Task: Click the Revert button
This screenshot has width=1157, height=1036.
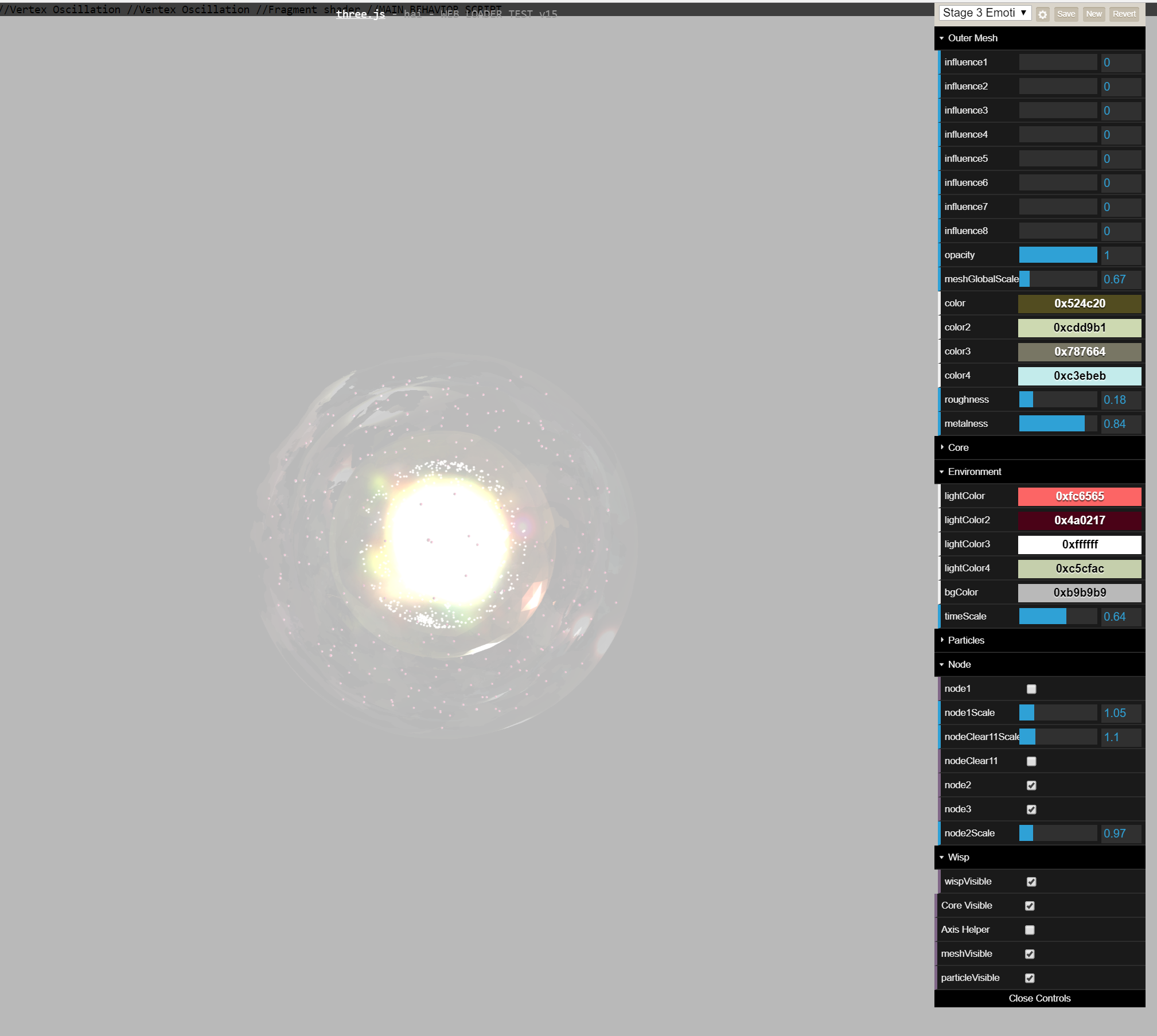Action: pos(1124,14)
